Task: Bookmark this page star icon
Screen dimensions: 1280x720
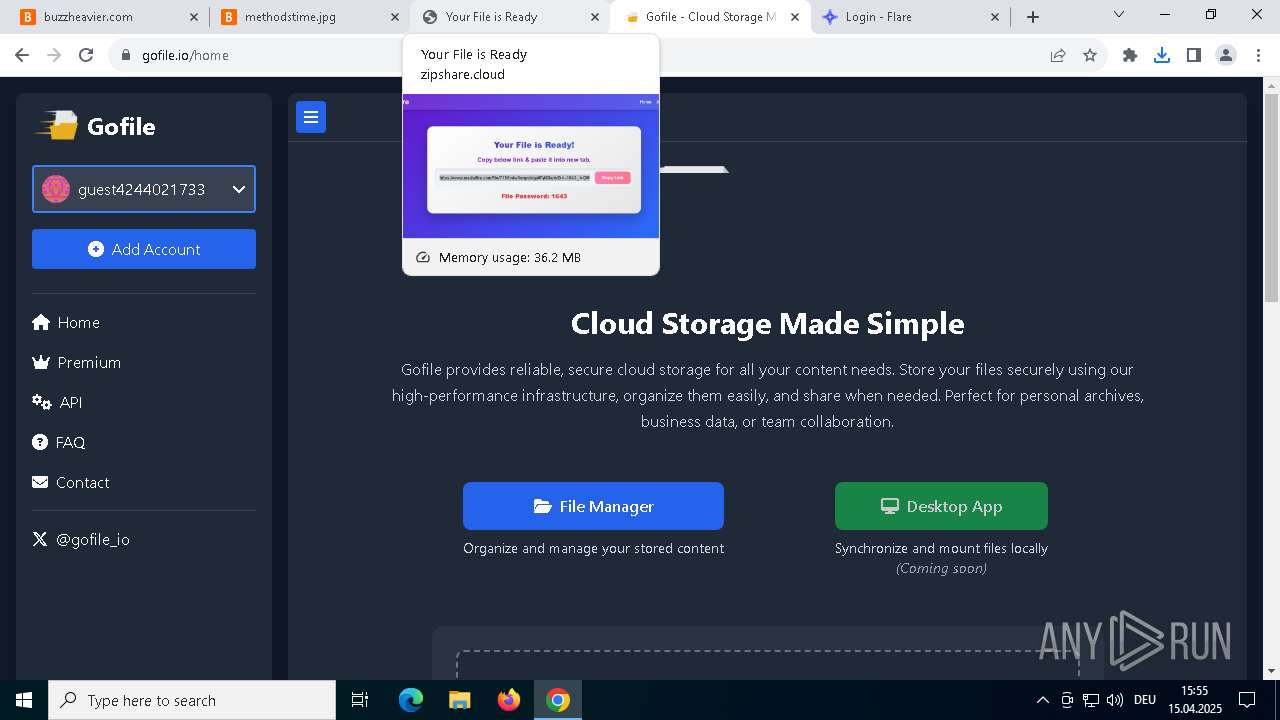Action: tap(1090, 55)
